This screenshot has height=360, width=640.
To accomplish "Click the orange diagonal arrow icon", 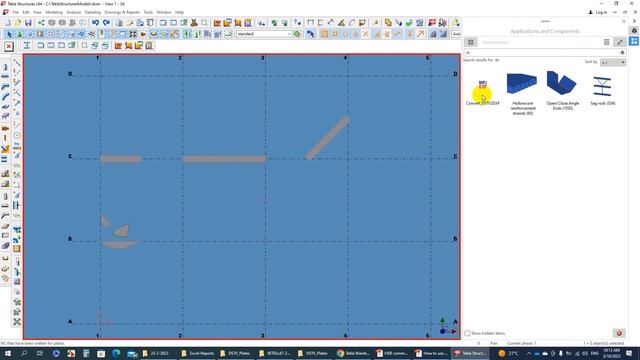I will [420, 34].
